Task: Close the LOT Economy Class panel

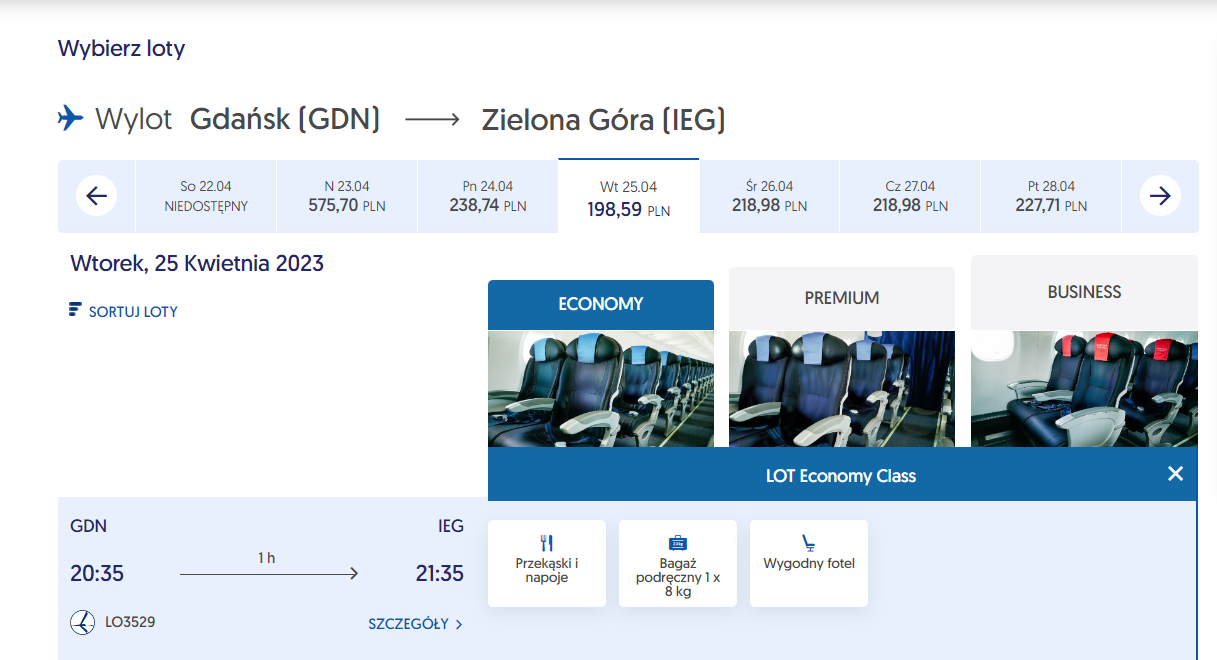Action: point(1175,474)
